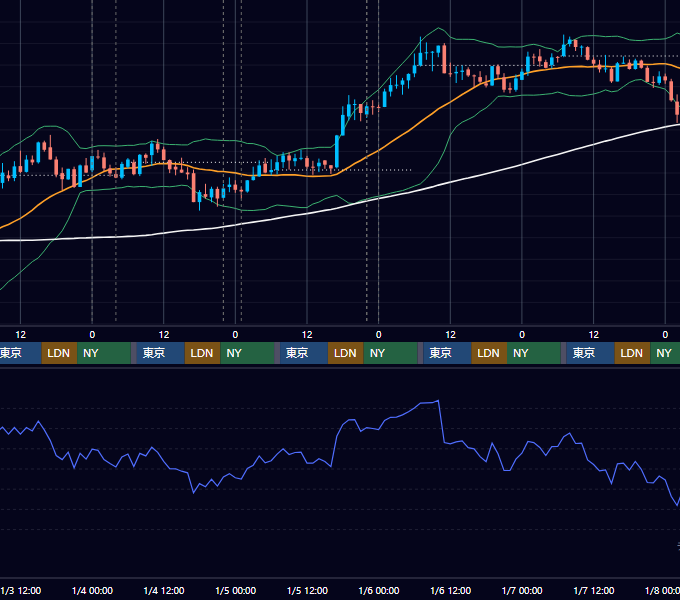Click the 1/6 12:00 time axis label
The image size is (680, 600).
pyautogui.click(x=451, y=590)
